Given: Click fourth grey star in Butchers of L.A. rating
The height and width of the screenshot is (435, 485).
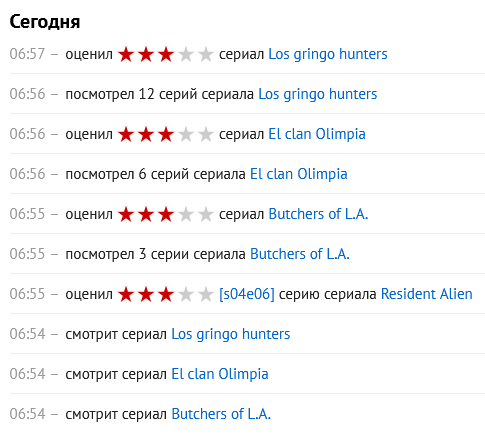Looking at the screenshot, I should [186, 214].
